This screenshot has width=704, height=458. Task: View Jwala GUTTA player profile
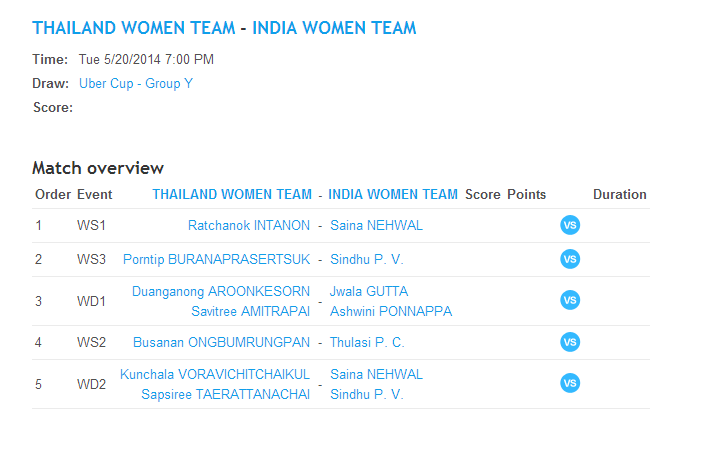point(369,292)
